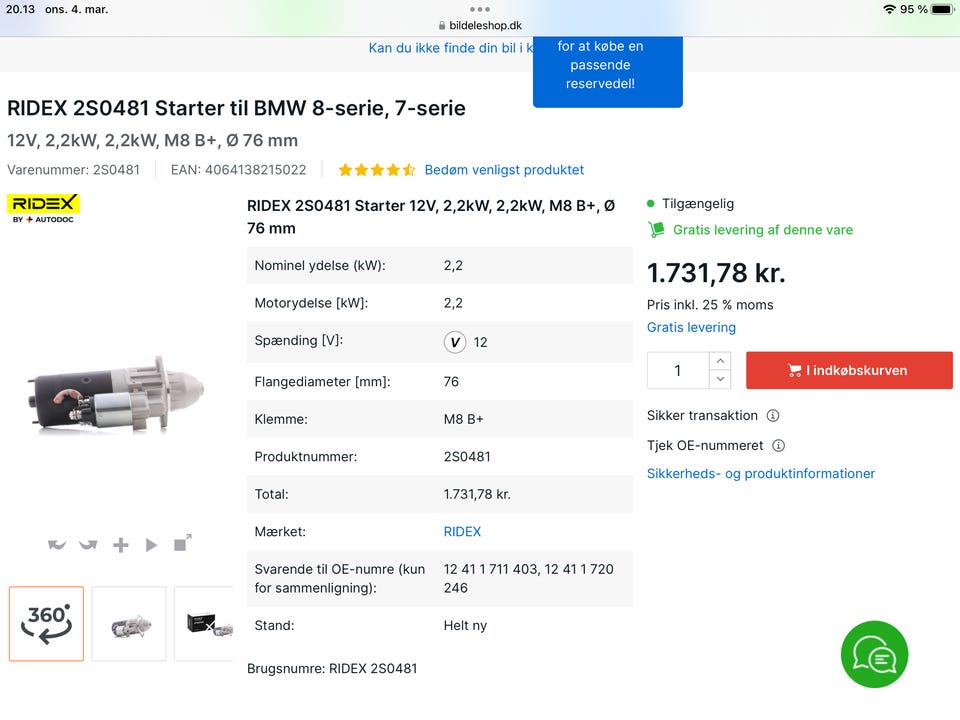The height and width of the screenshot is (720, 960).
Task: Rotate the product image left
Action: coord(57,545)
